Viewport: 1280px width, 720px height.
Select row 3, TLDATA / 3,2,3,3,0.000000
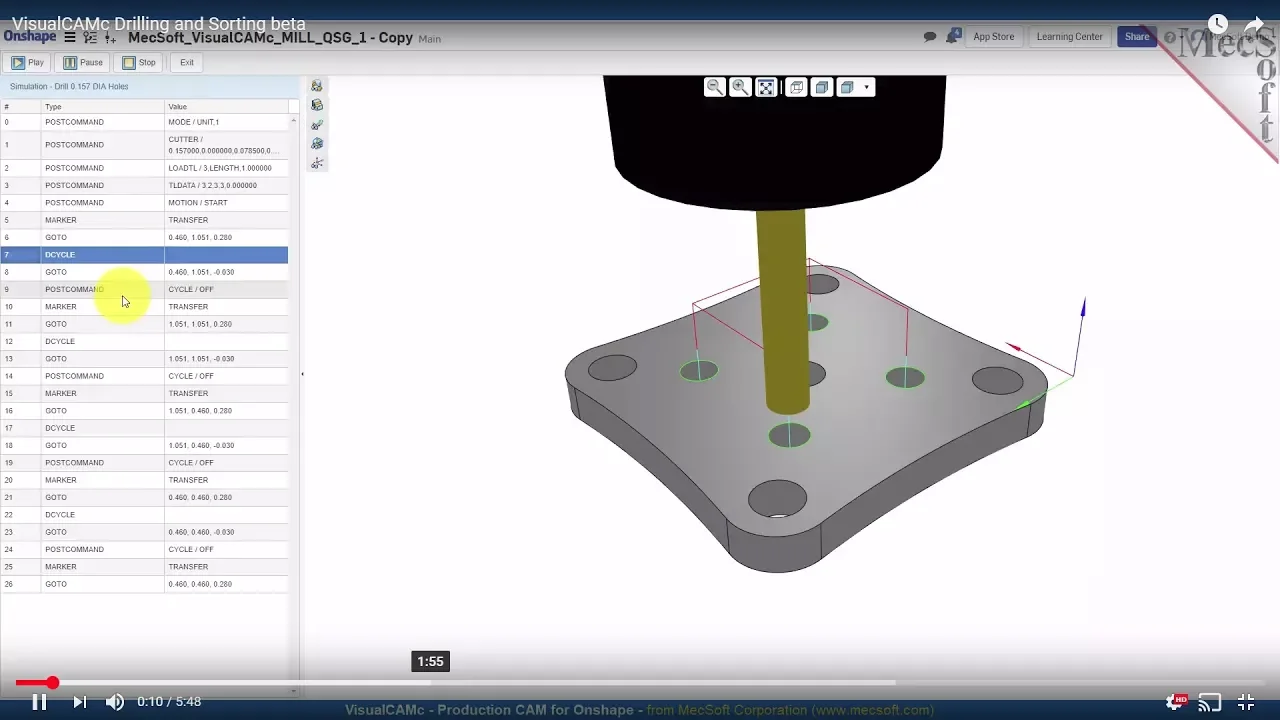(144, 185)
